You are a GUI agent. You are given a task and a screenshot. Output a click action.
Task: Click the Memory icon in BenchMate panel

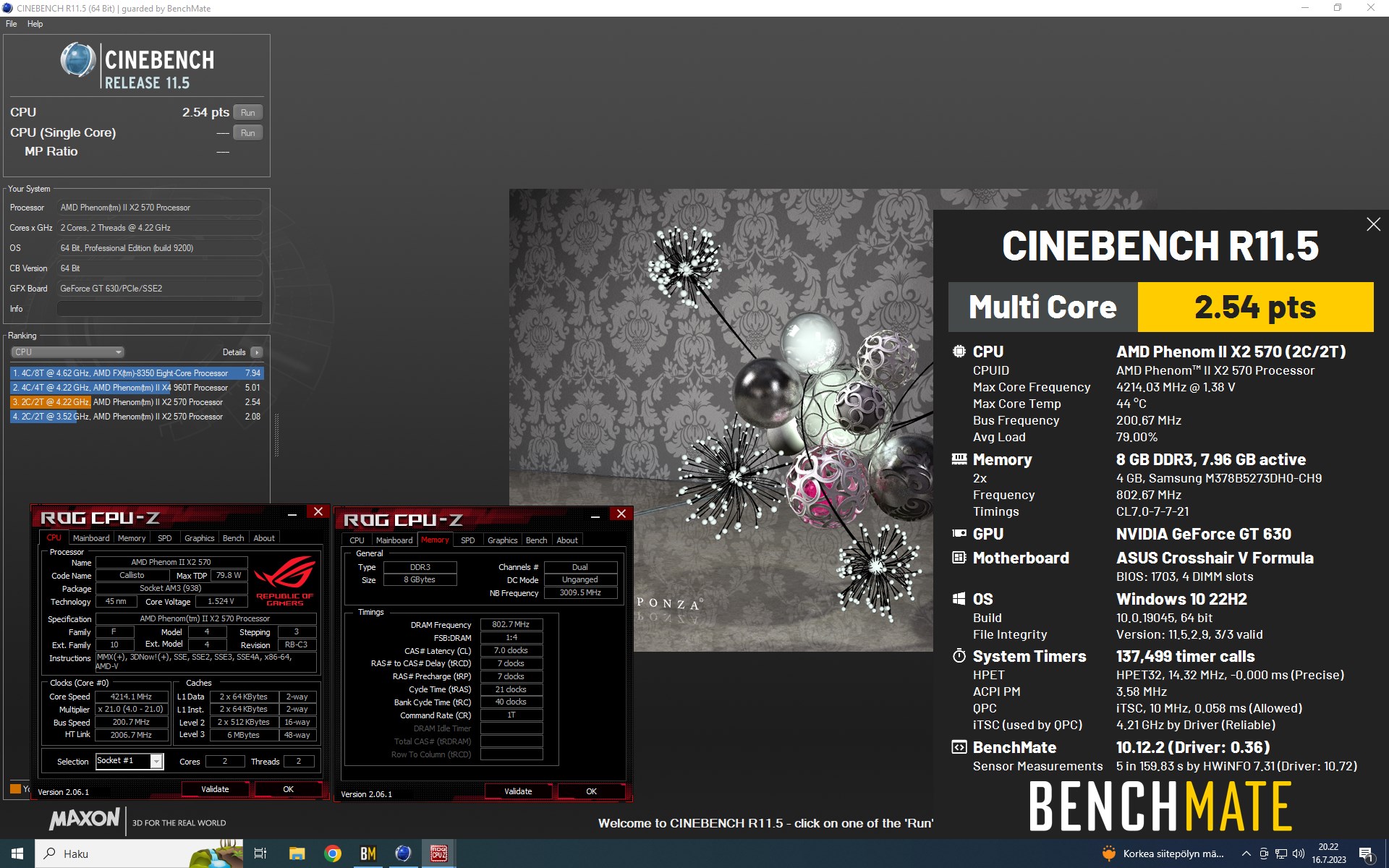pyautogui.click(x=959, y=459)
